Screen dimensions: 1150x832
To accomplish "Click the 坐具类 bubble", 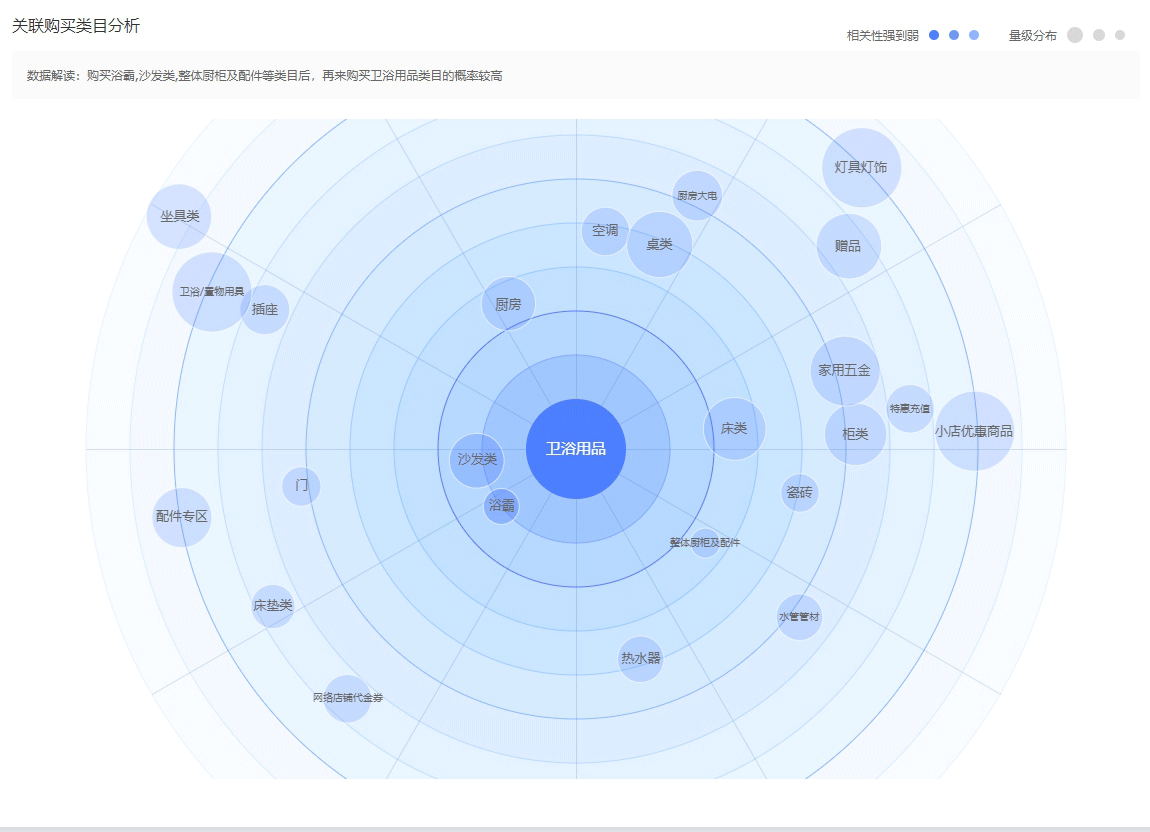I will [x=179, y=216].
